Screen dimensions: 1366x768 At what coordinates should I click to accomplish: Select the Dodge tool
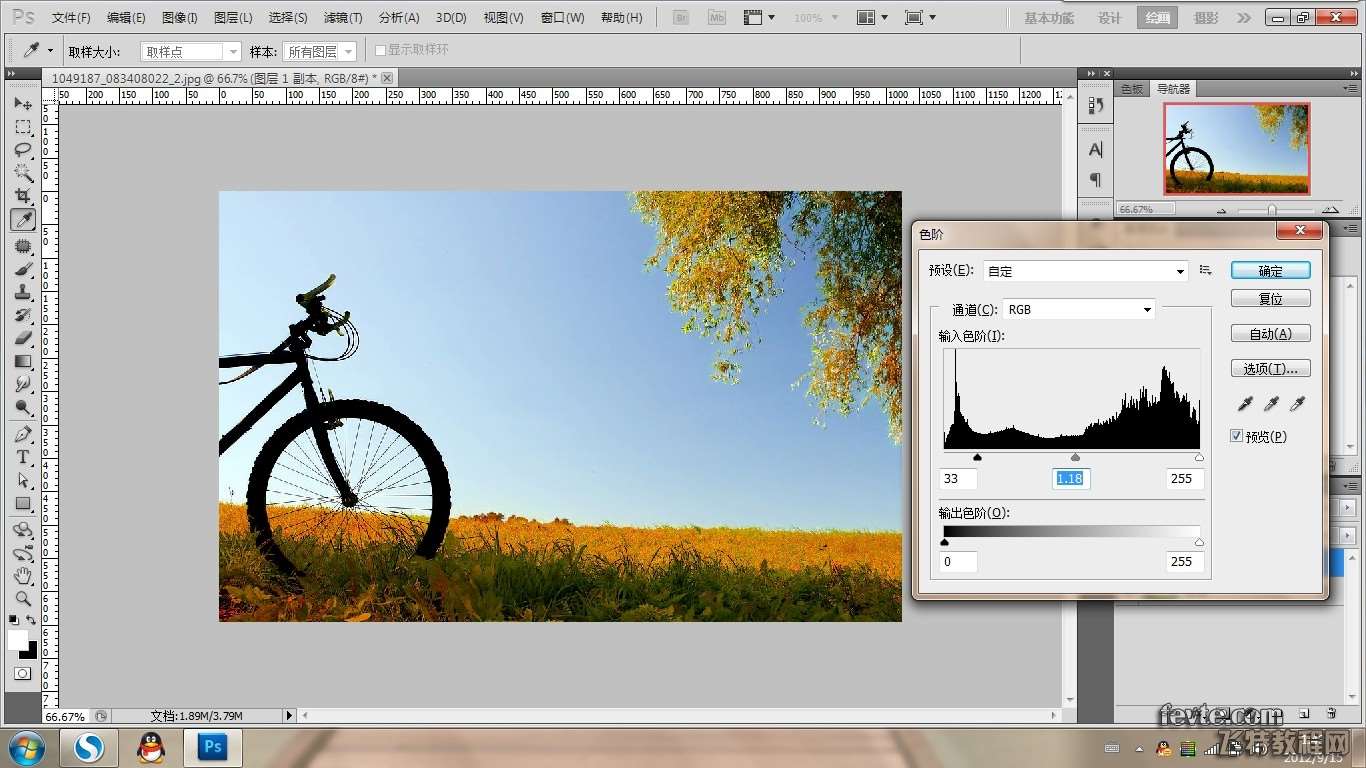coord(23,406)
